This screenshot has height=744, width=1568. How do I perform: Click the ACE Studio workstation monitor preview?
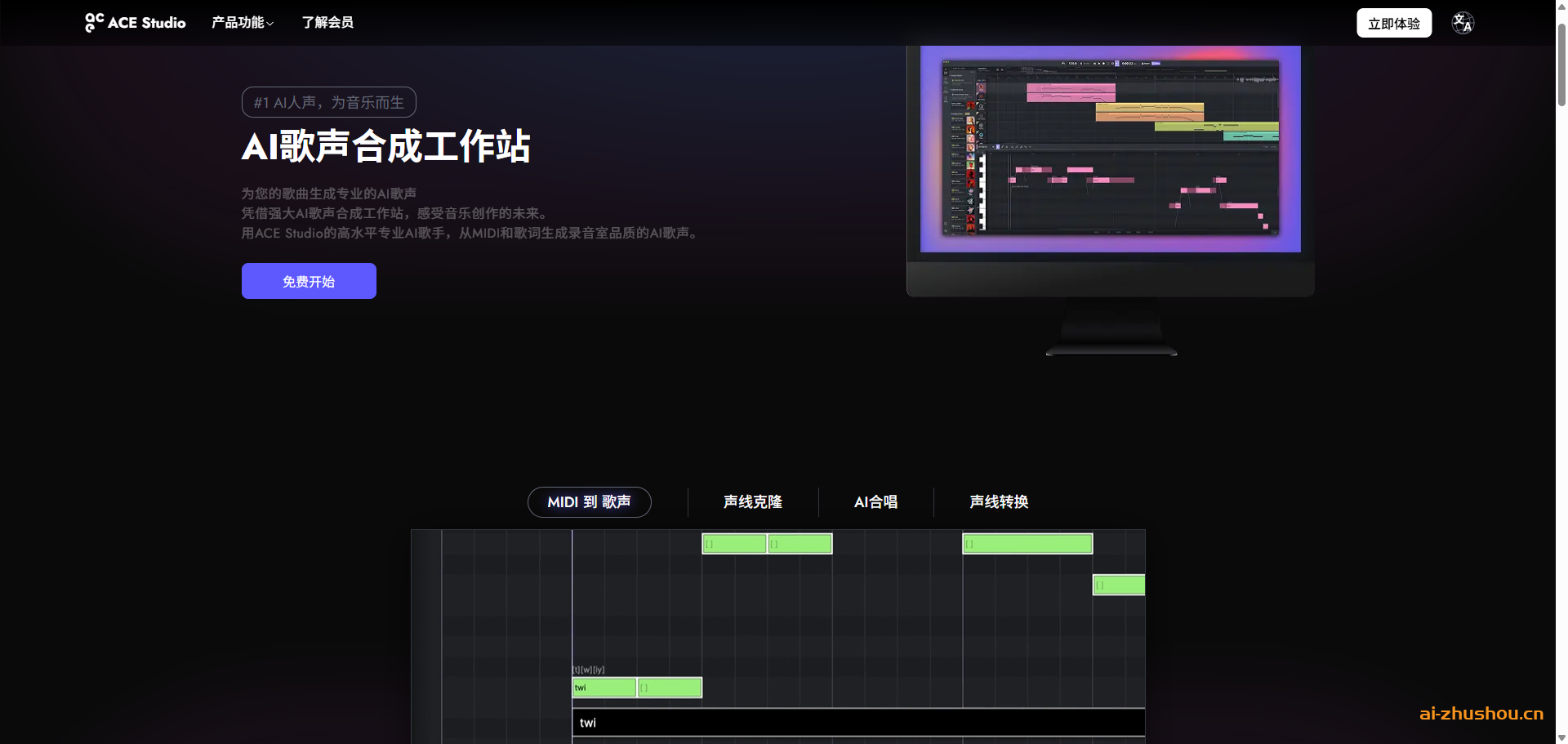click(1110, 149)
